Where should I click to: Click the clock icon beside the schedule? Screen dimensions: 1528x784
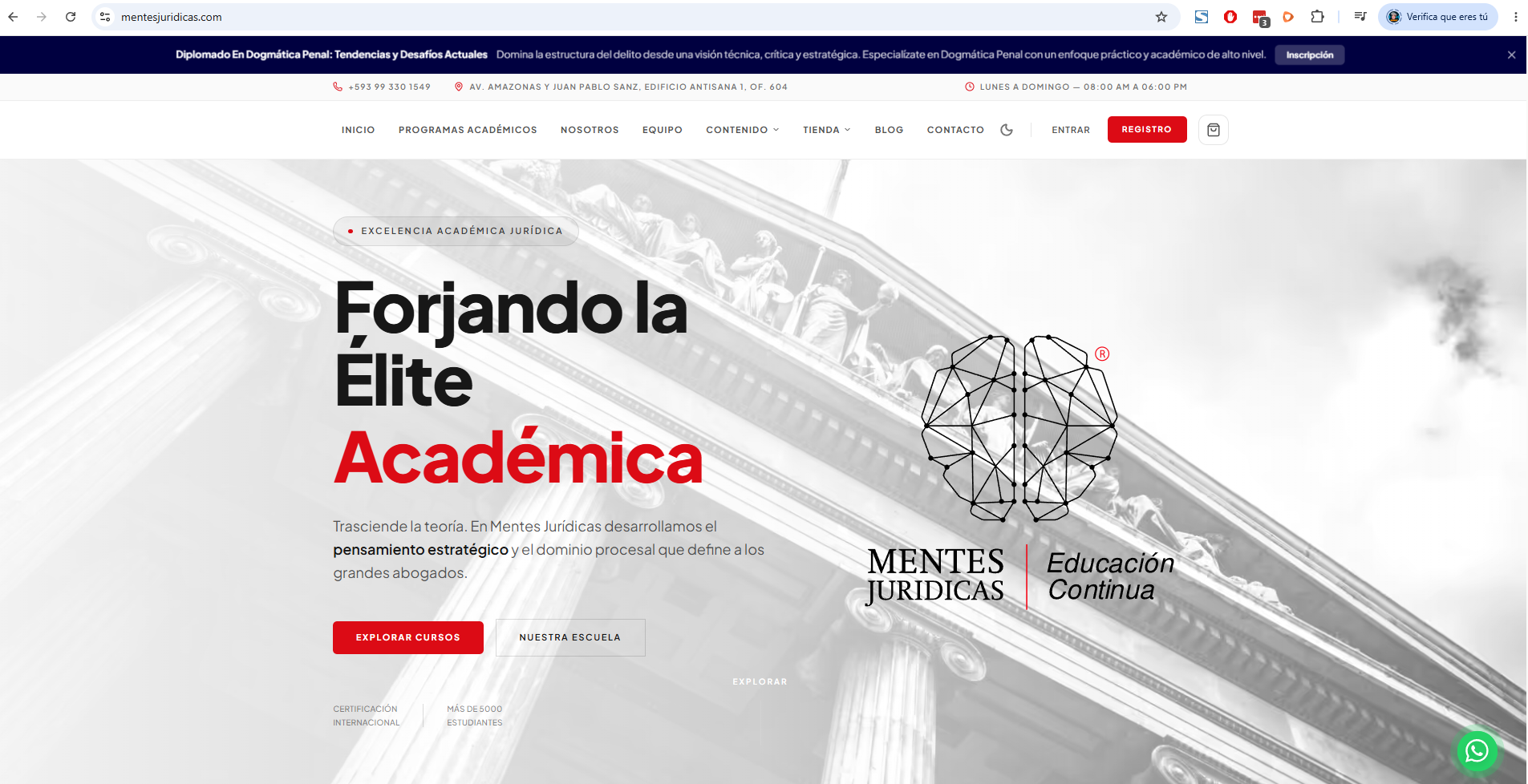tap(969, 87)
